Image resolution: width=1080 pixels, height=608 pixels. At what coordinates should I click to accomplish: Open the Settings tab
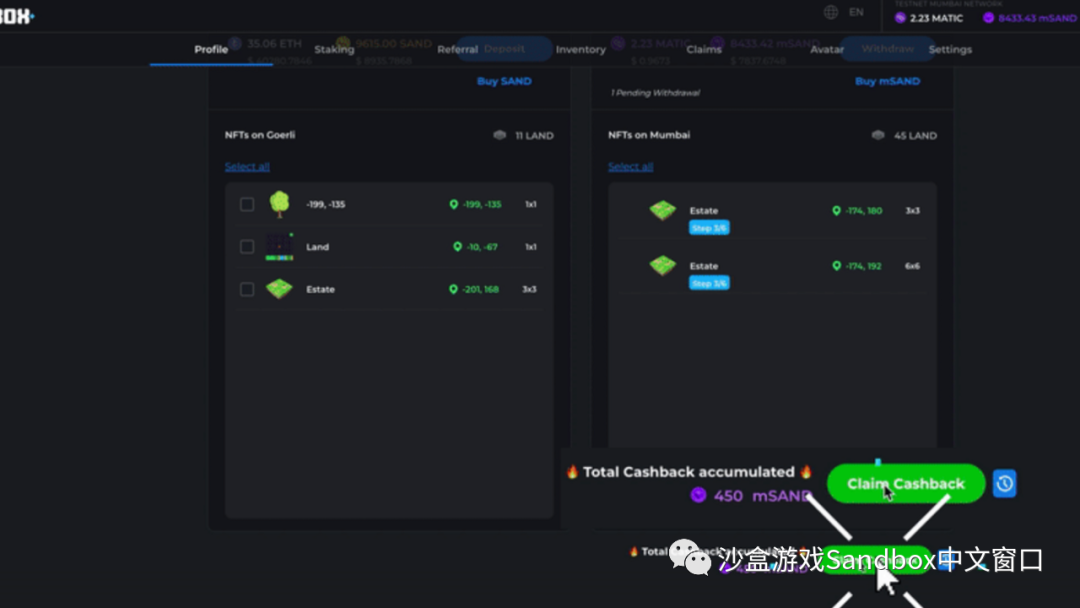pyautogui.click(x=950, y=50)
